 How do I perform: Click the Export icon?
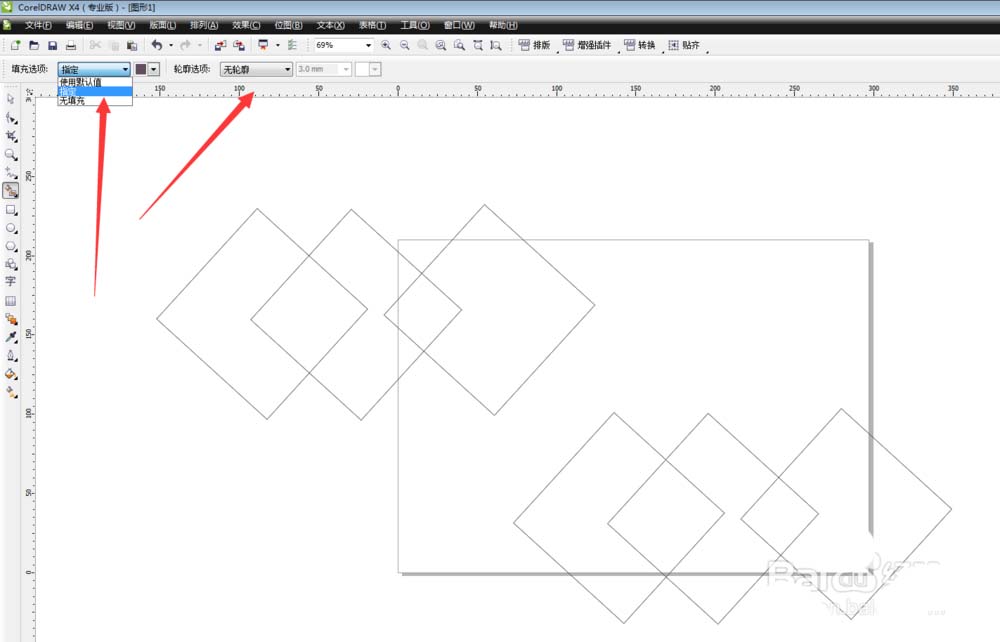[239, 45]
